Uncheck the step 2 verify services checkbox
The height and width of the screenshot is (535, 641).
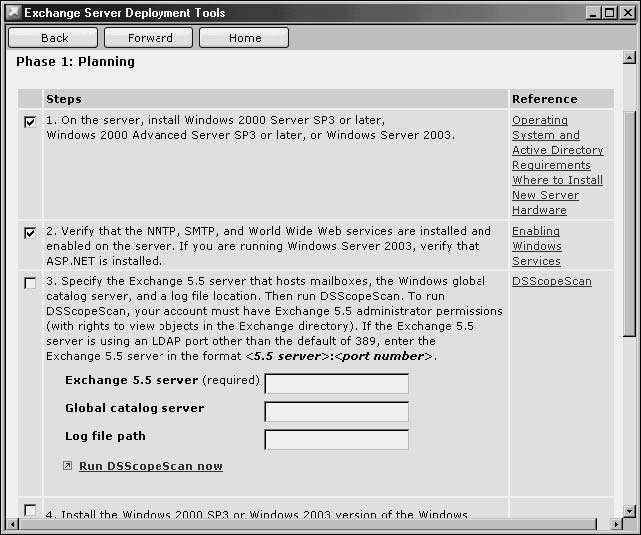point(30,233)
